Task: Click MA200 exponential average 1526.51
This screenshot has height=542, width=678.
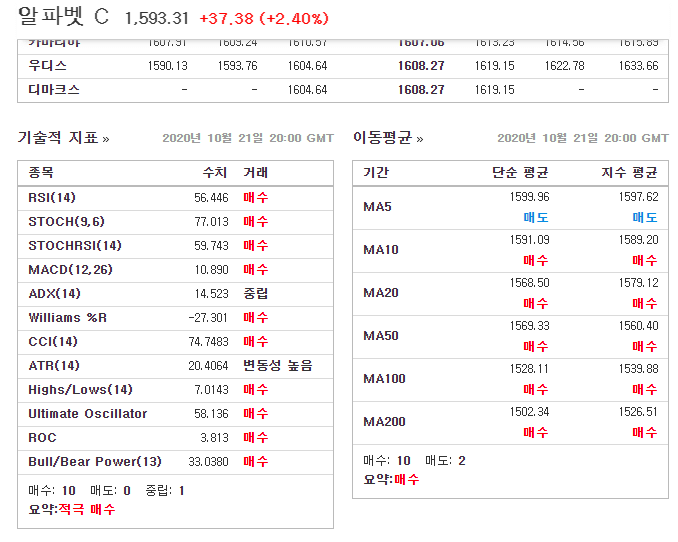Action: (x=638, y=411)
